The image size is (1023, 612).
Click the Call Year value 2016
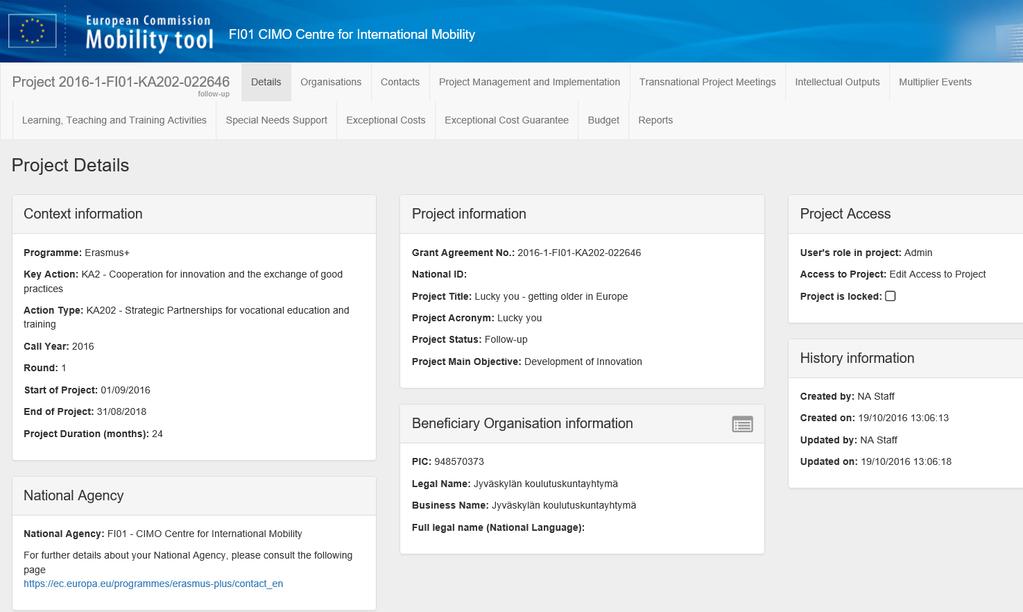[83, 346]
